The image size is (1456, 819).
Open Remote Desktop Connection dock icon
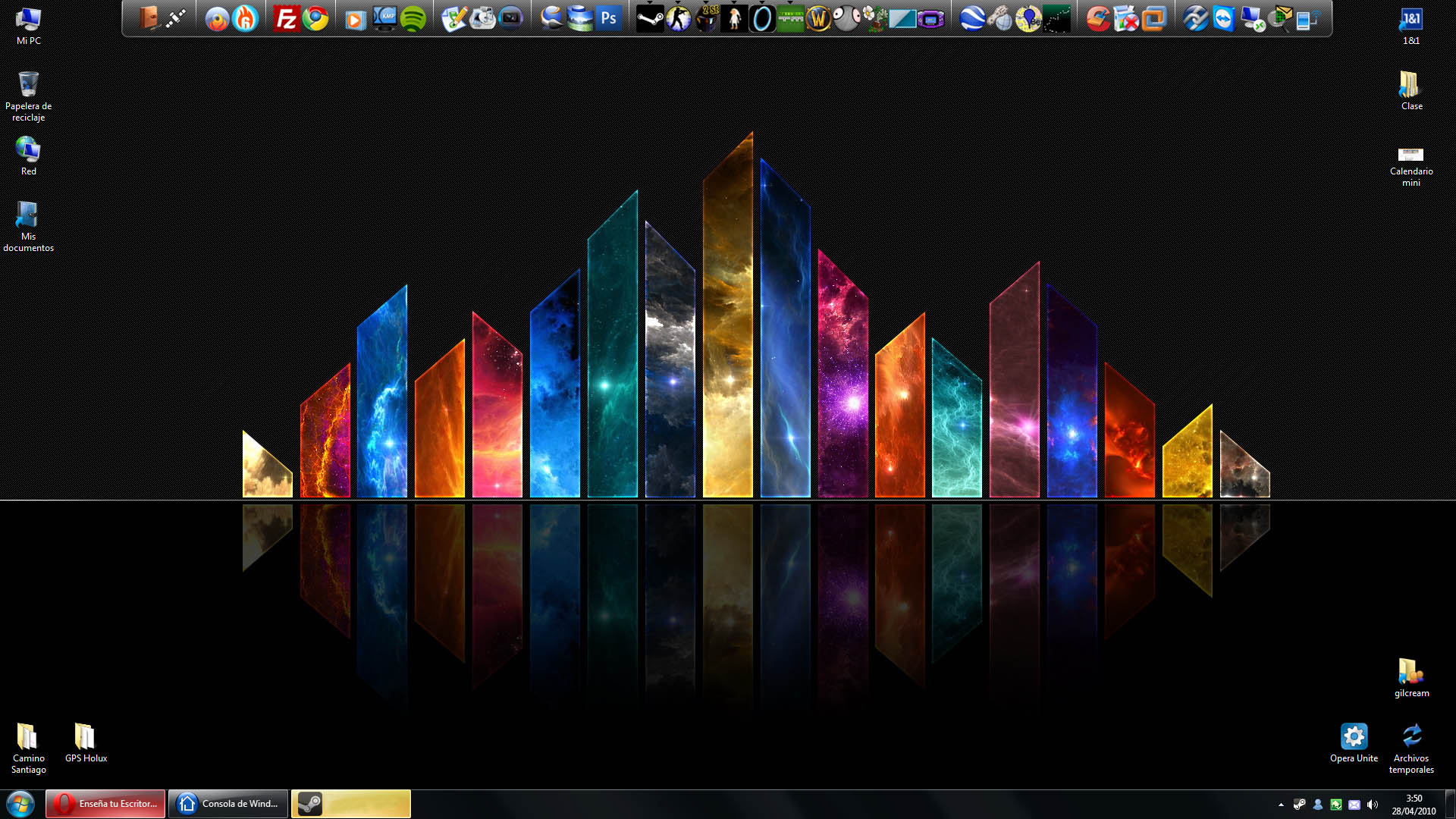[1252, 18]
